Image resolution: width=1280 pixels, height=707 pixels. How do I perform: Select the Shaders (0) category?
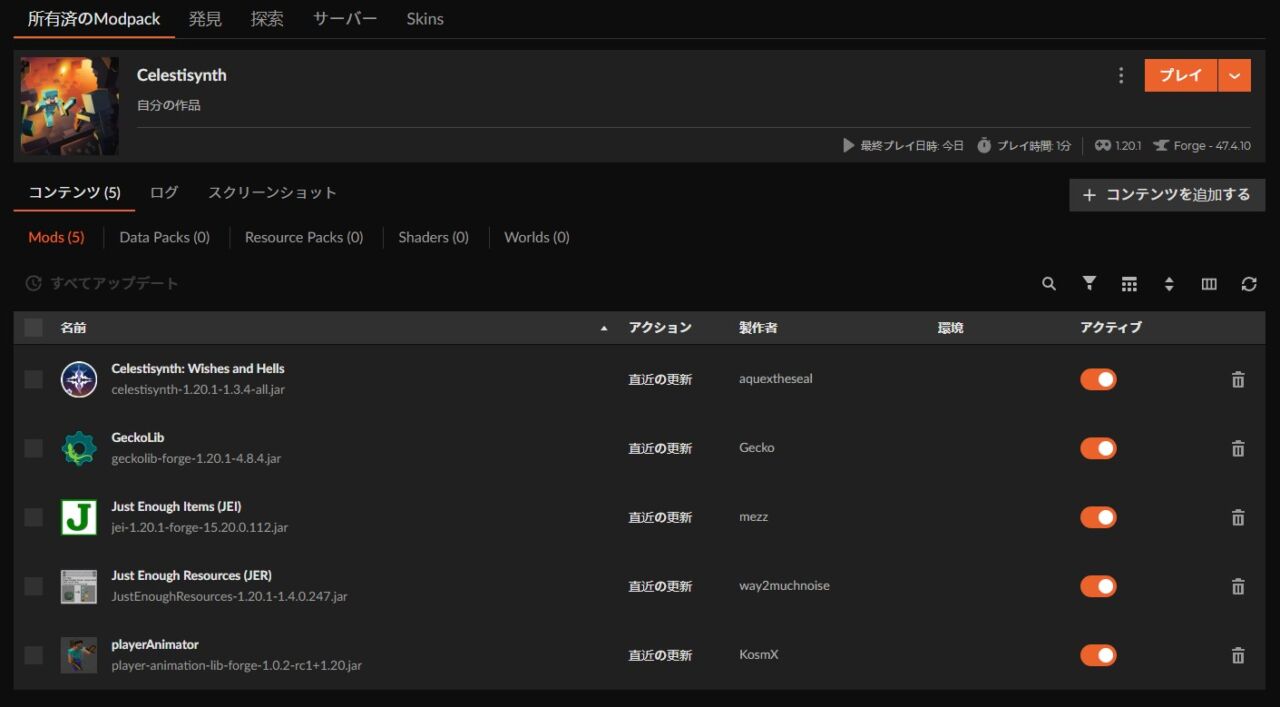pyautogui.click(x=433, y=238)
